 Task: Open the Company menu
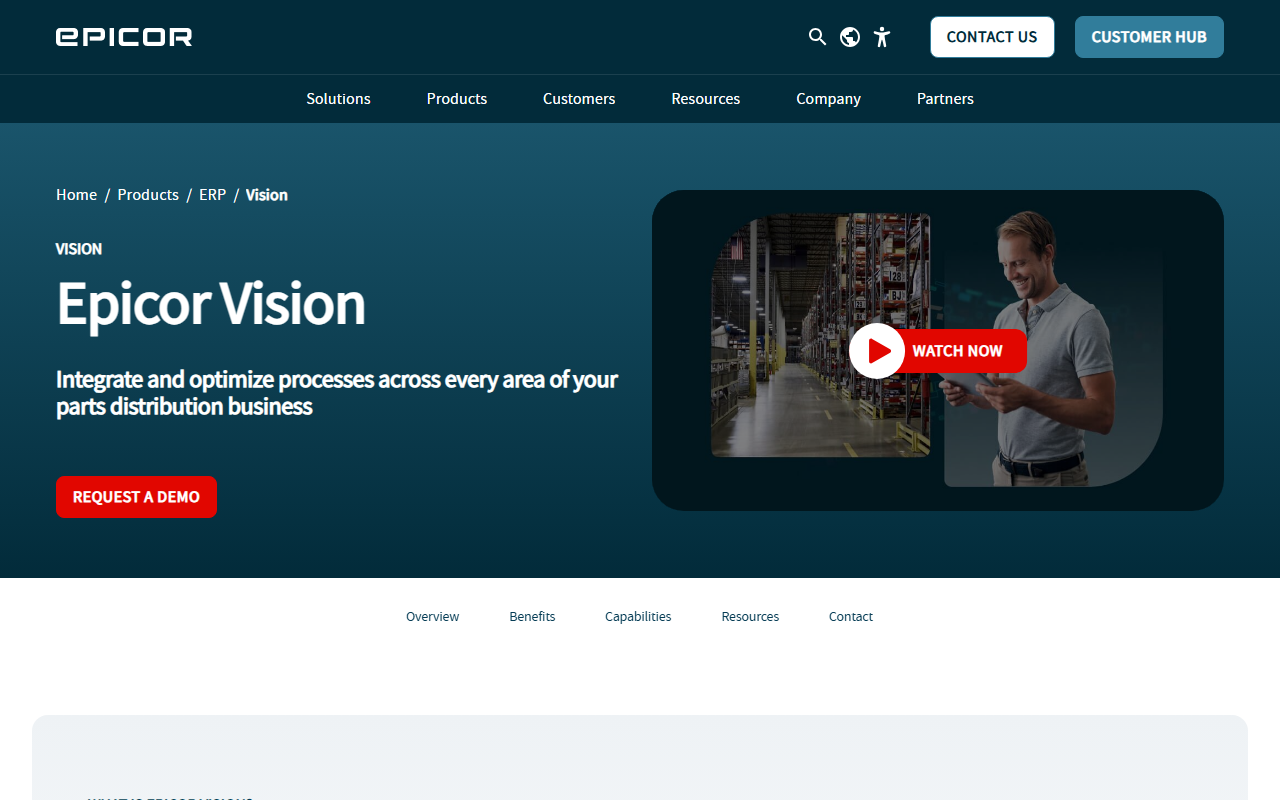pyautogui.click(x=828, y=99)
